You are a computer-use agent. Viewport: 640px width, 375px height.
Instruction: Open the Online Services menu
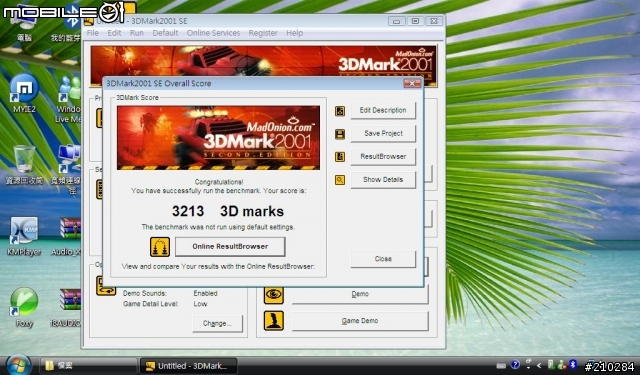coord(213,33)
